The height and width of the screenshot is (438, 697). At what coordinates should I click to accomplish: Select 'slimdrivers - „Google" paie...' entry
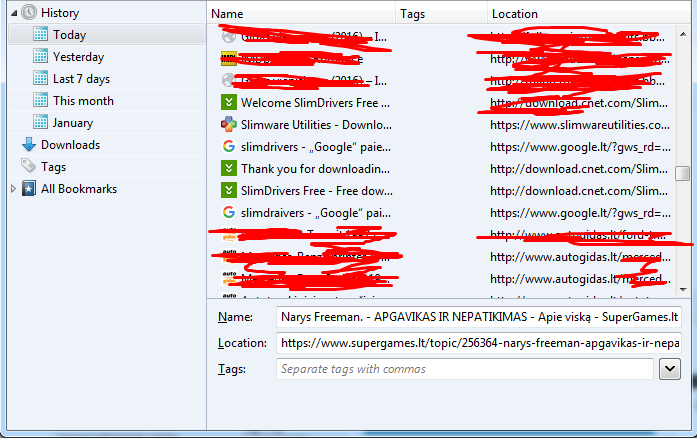316,147
